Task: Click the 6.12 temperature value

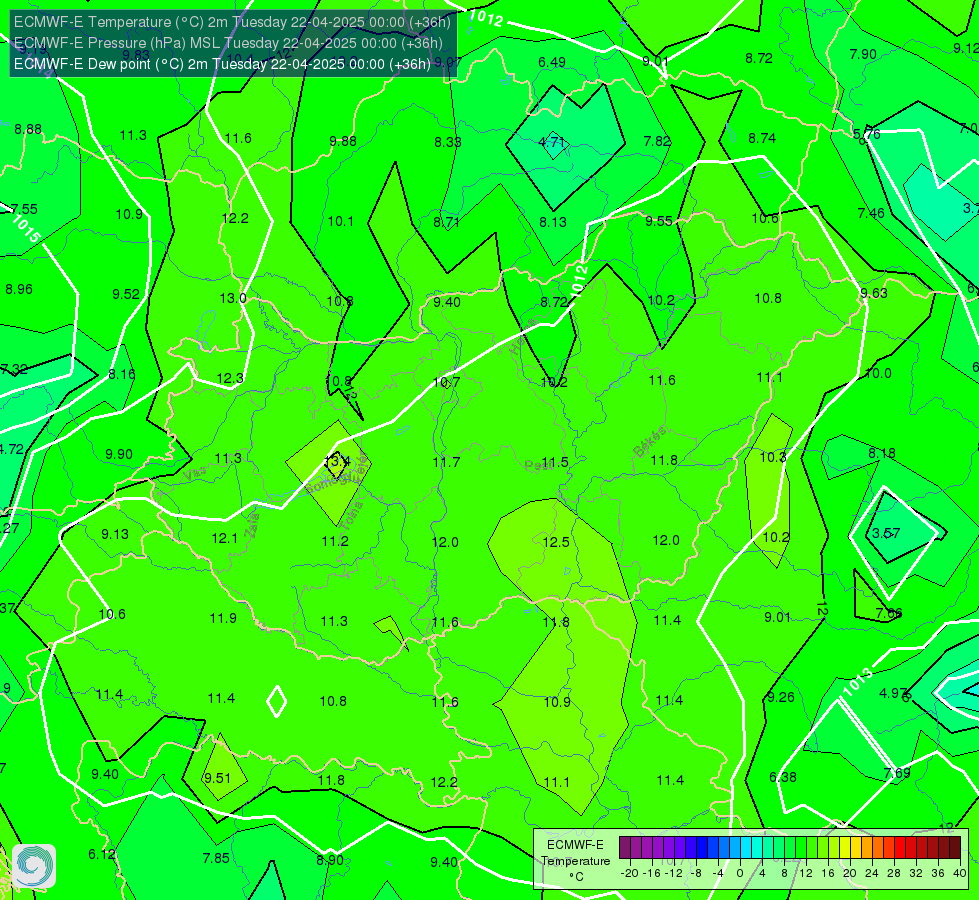Action: 102,854
